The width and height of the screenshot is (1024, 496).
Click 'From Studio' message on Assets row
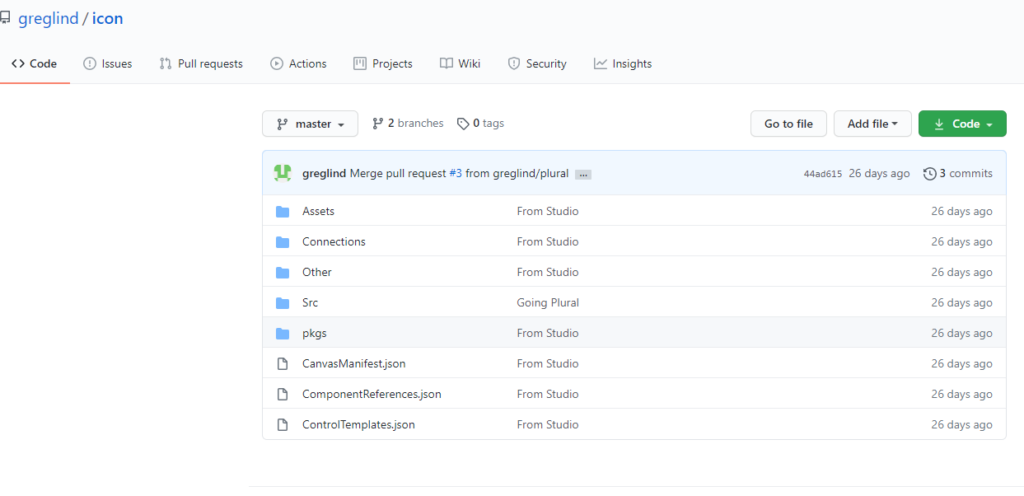tap(547, 211)
